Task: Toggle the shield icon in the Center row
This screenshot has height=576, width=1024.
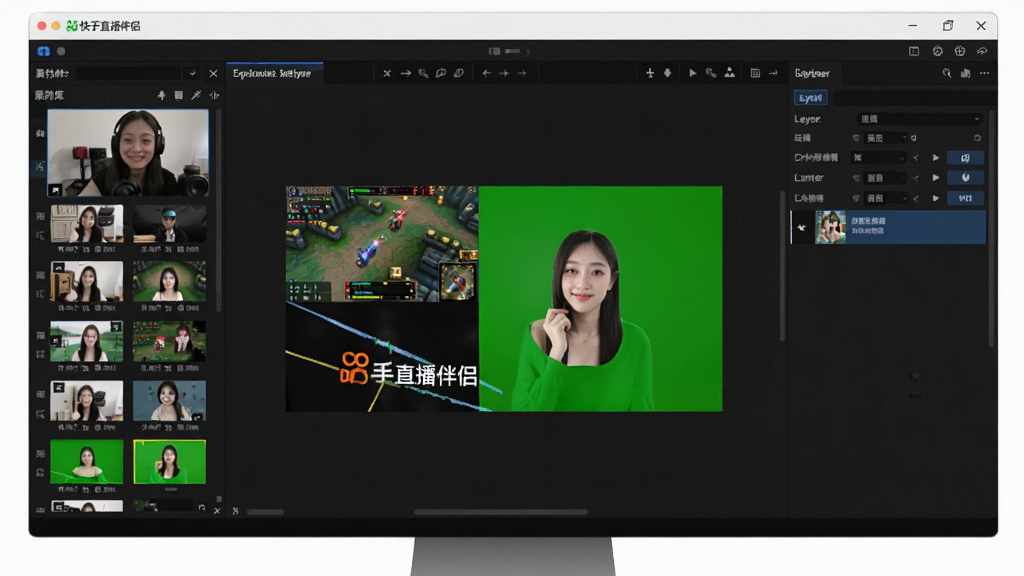Action: click(856, 178)
